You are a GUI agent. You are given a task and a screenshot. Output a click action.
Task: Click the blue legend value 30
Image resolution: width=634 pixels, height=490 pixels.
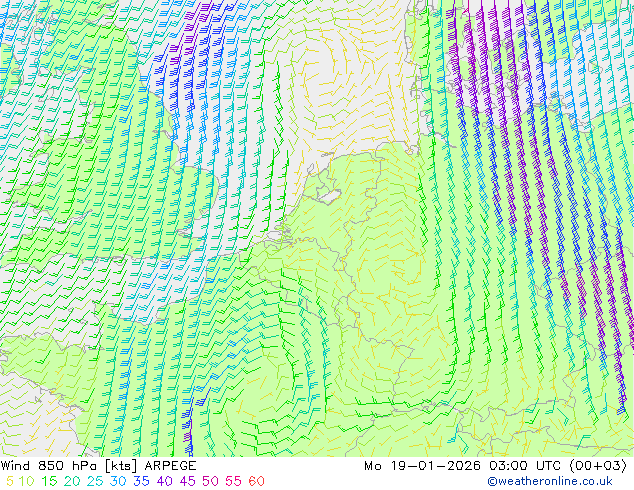[x=118, y=481]
